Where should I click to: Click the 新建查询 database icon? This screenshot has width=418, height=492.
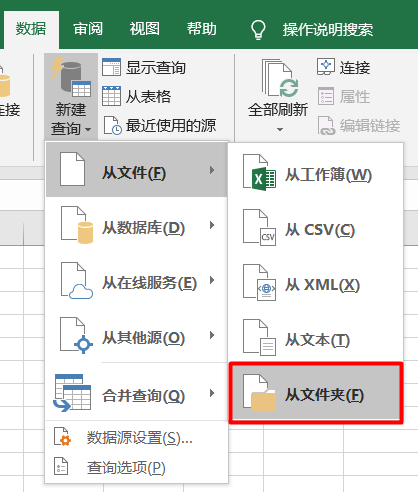71,77
